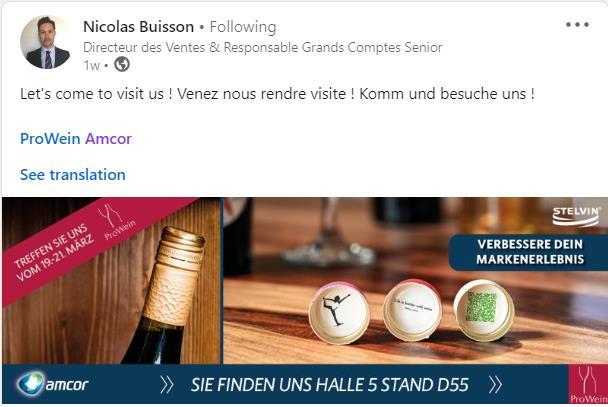Viewport: 608px width, 407px height.
Task: Open the three-dot post options menu
Action: [x=577, y=25]
